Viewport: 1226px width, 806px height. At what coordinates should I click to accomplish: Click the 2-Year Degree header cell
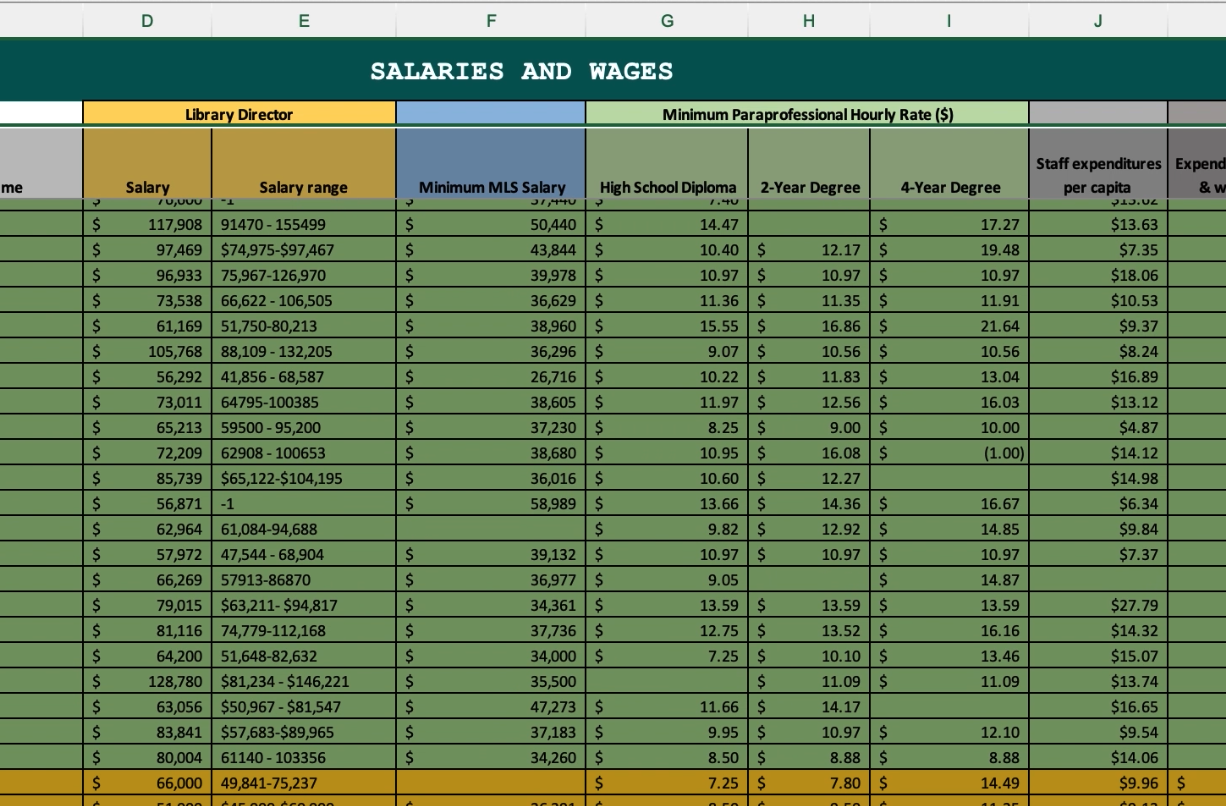809,163
